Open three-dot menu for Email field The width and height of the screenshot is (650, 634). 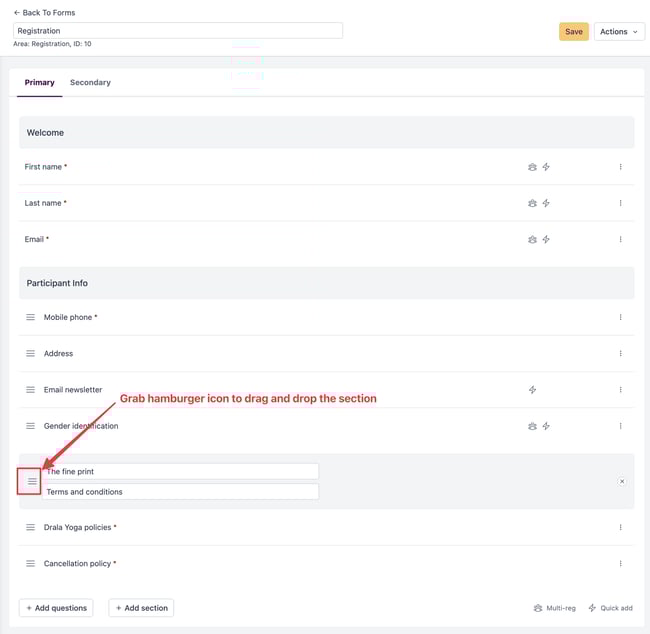621,239
